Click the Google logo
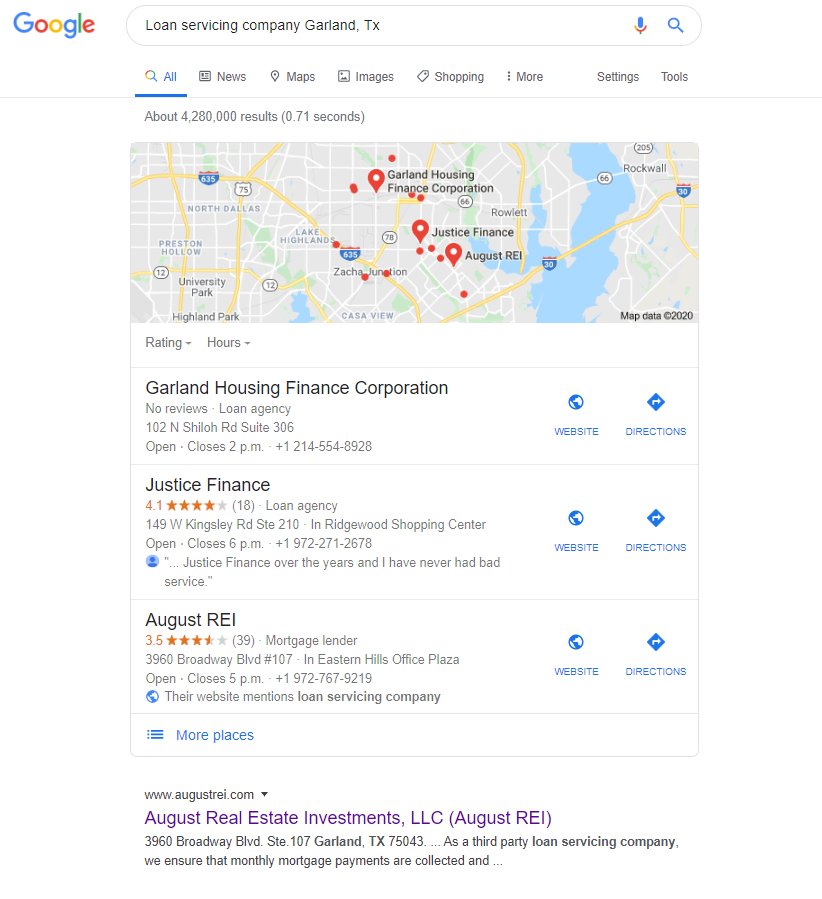This screenshot has height=899, width=822. pos(54,25)
